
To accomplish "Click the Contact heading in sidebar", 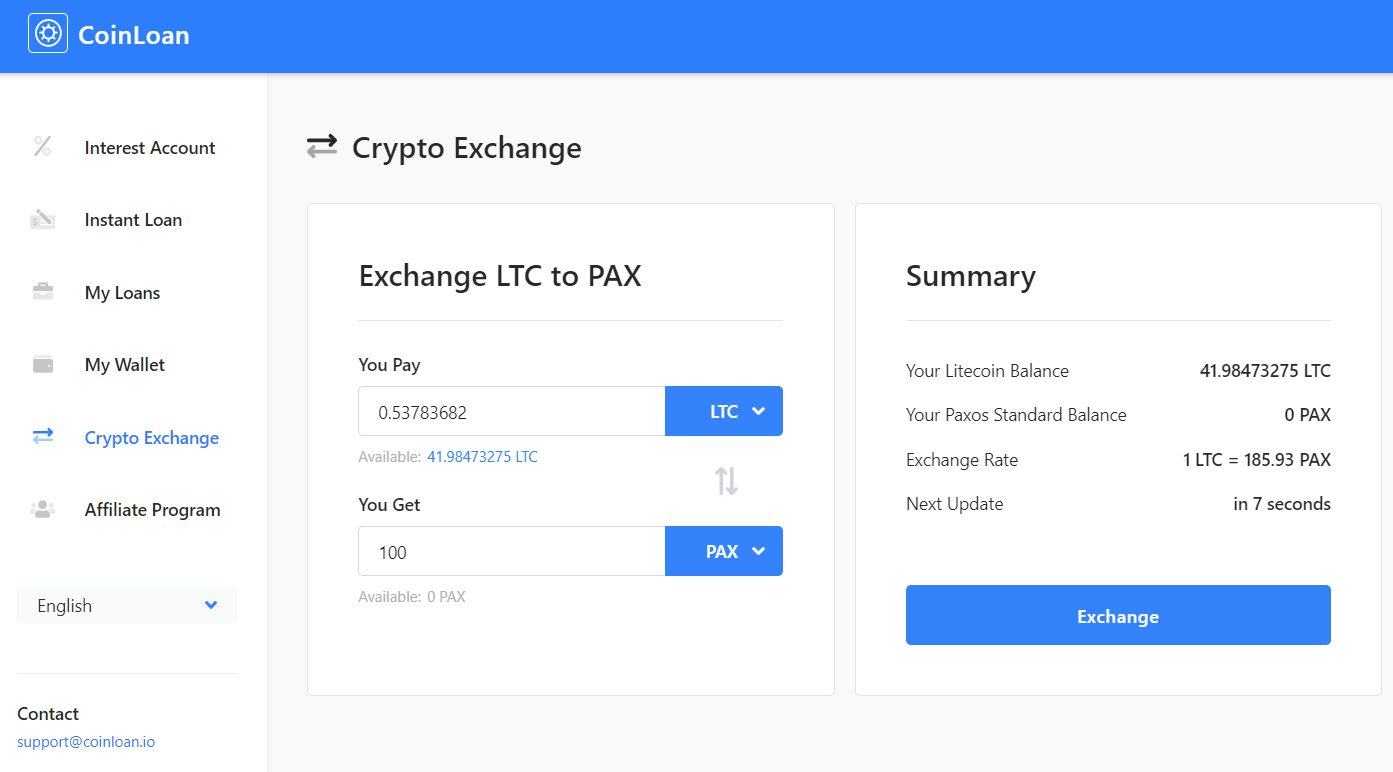I will [48, 714].
